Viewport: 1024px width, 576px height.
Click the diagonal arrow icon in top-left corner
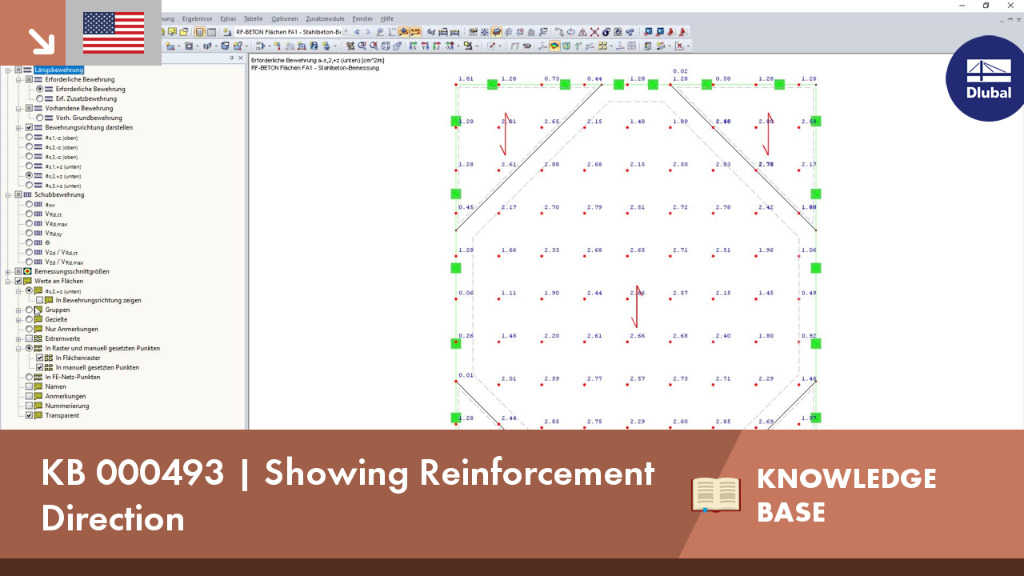tap(41, 41)
